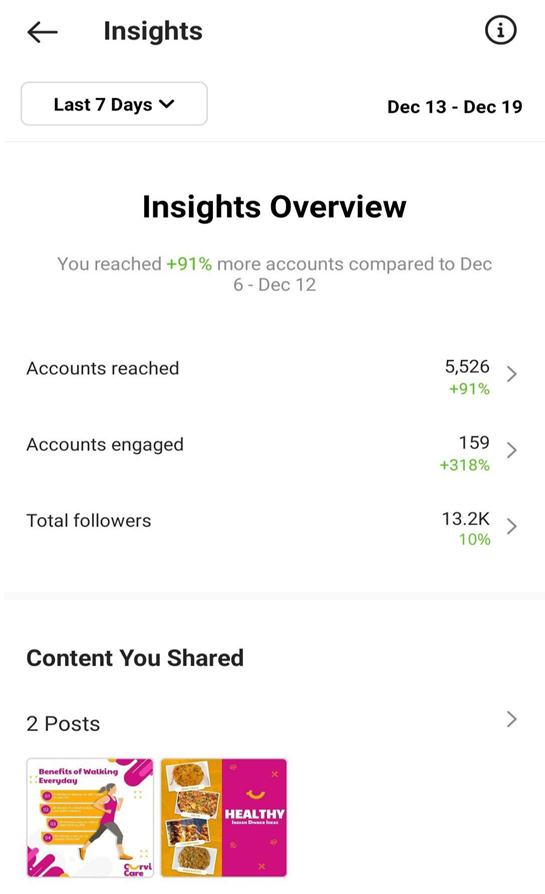Select the Accounts reached label
The height and width of the screenshot is (894, 545).
click(103, 368)
